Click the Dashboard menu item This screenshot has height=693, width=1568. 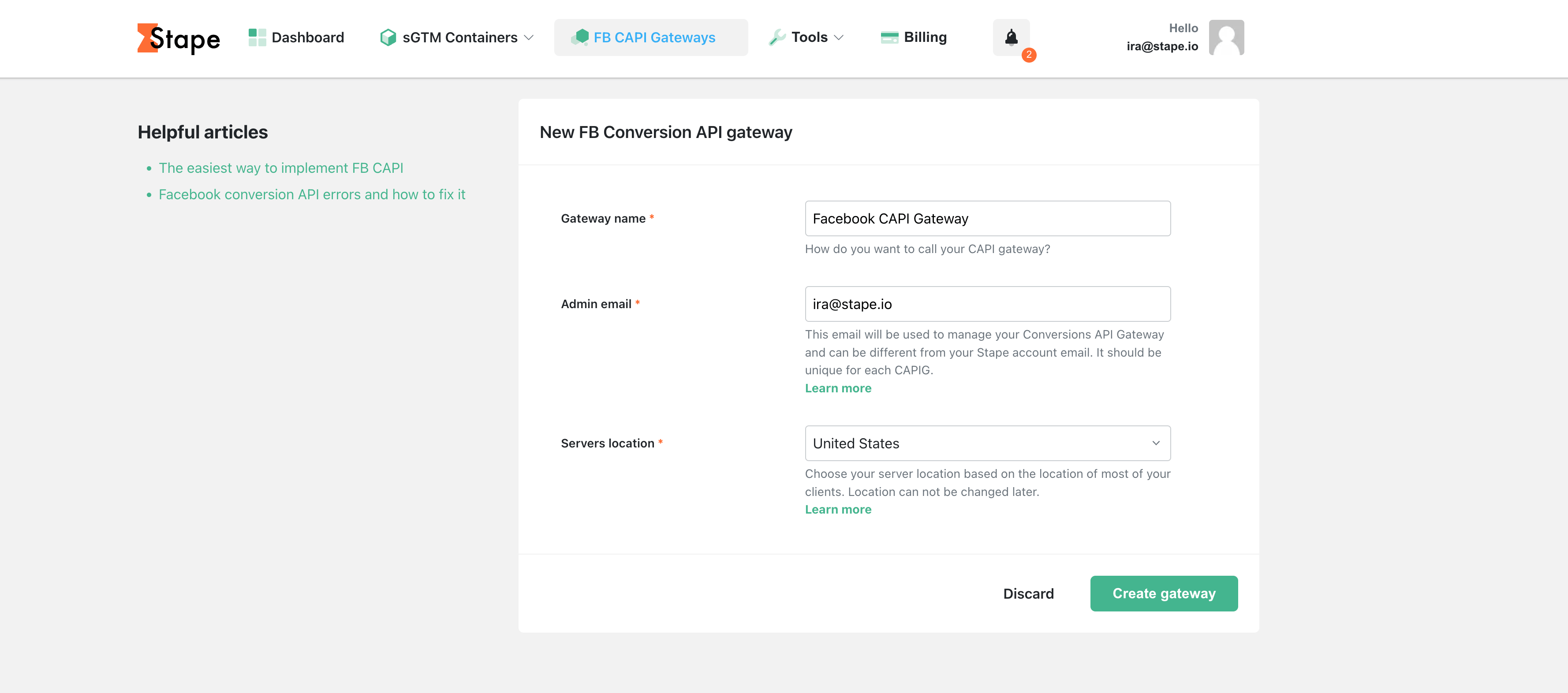coord(296,37)
